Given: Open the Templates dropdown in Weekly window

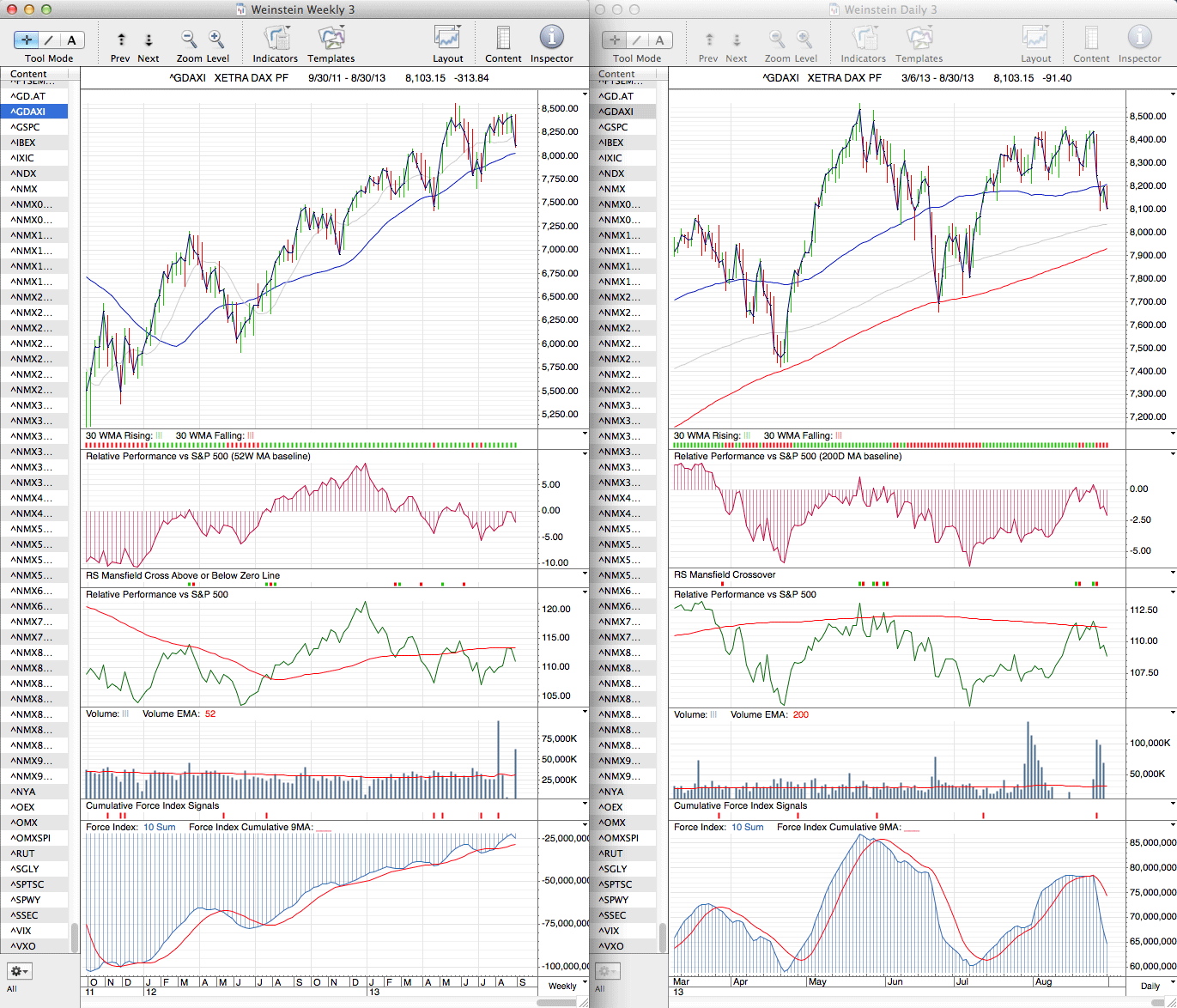Looking at the screenshot, I should pos(331,38).
